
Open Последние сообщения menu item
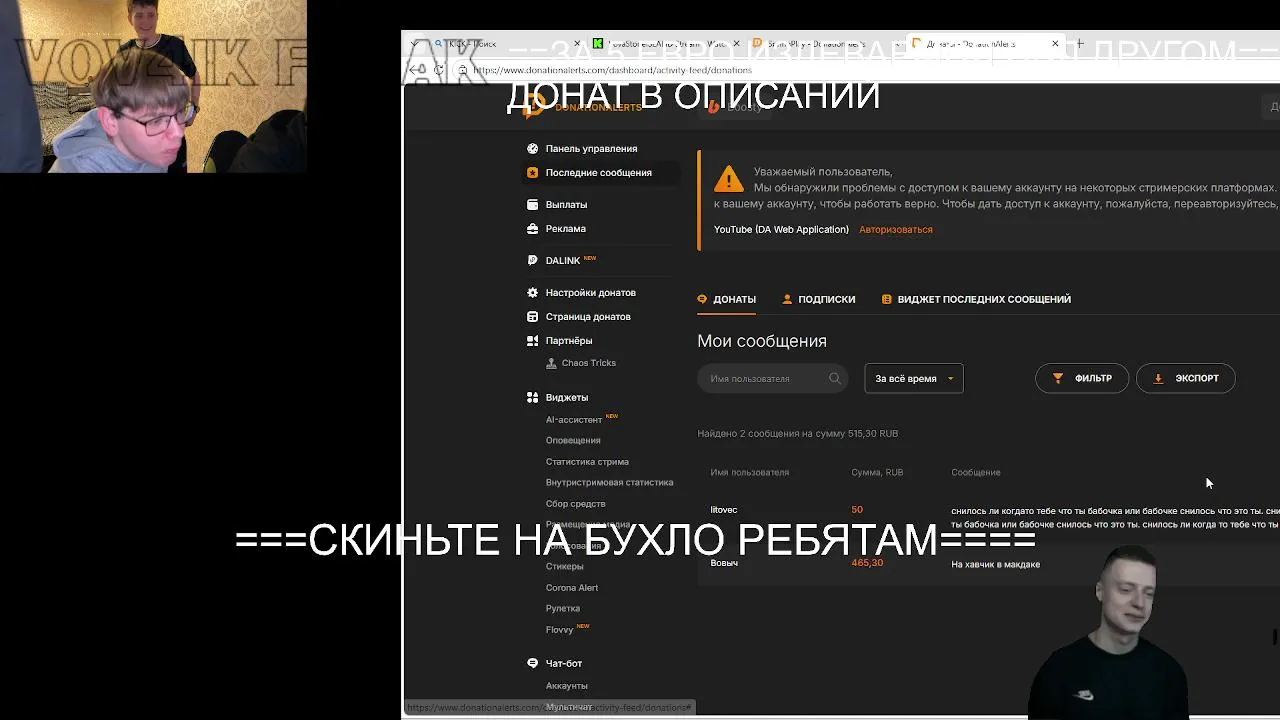(x=598, y=172)
